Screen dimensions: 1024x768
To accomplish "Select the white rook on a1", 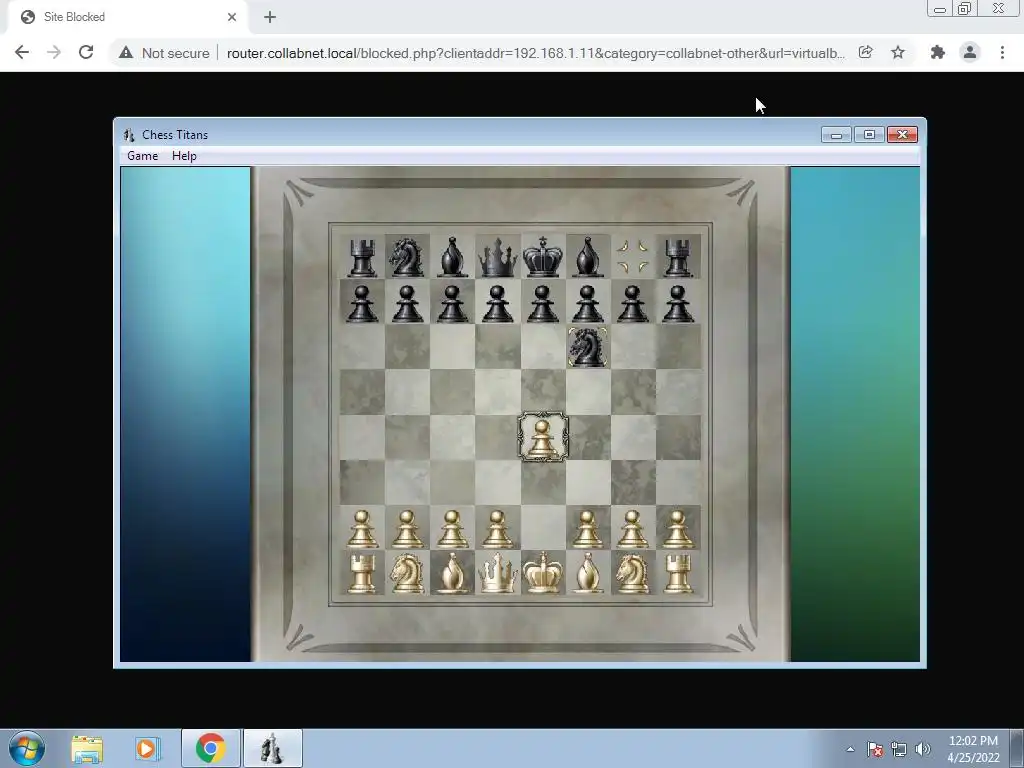I will coord(362,573).
